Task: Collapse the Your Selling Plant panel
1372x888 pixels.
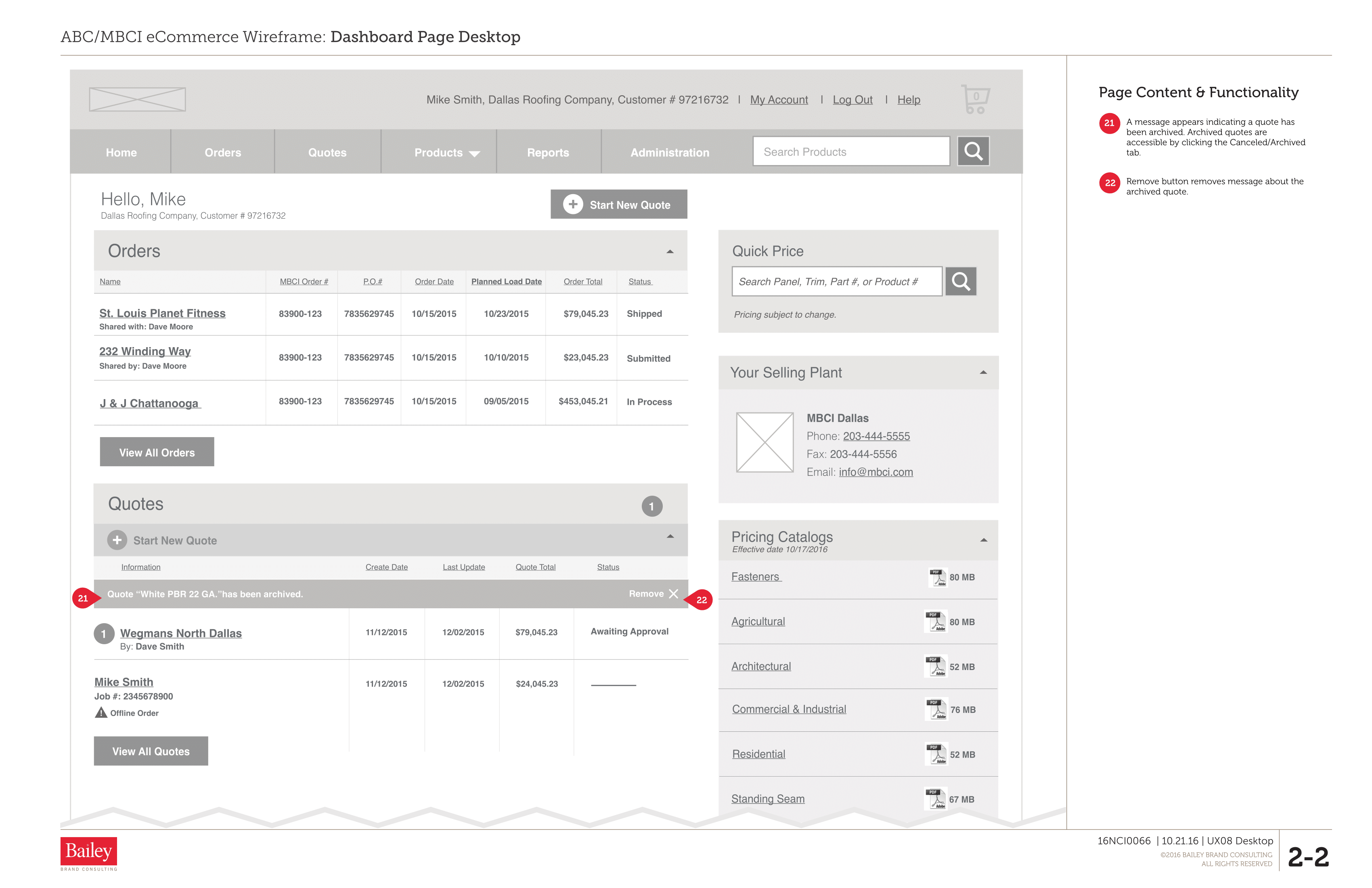Action: [x=983, y=373]
